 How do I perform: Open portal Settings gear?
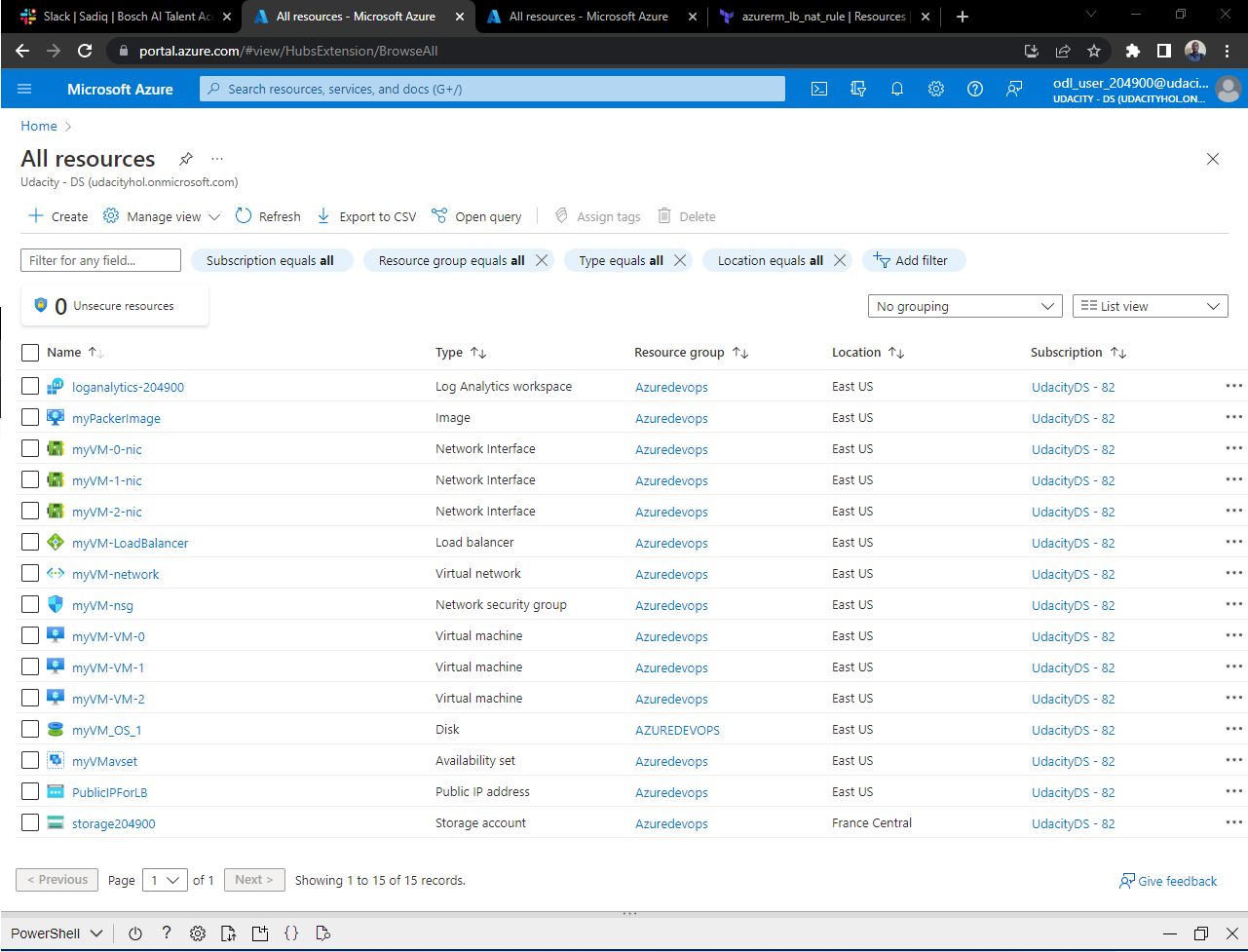(x=935, y=89)
